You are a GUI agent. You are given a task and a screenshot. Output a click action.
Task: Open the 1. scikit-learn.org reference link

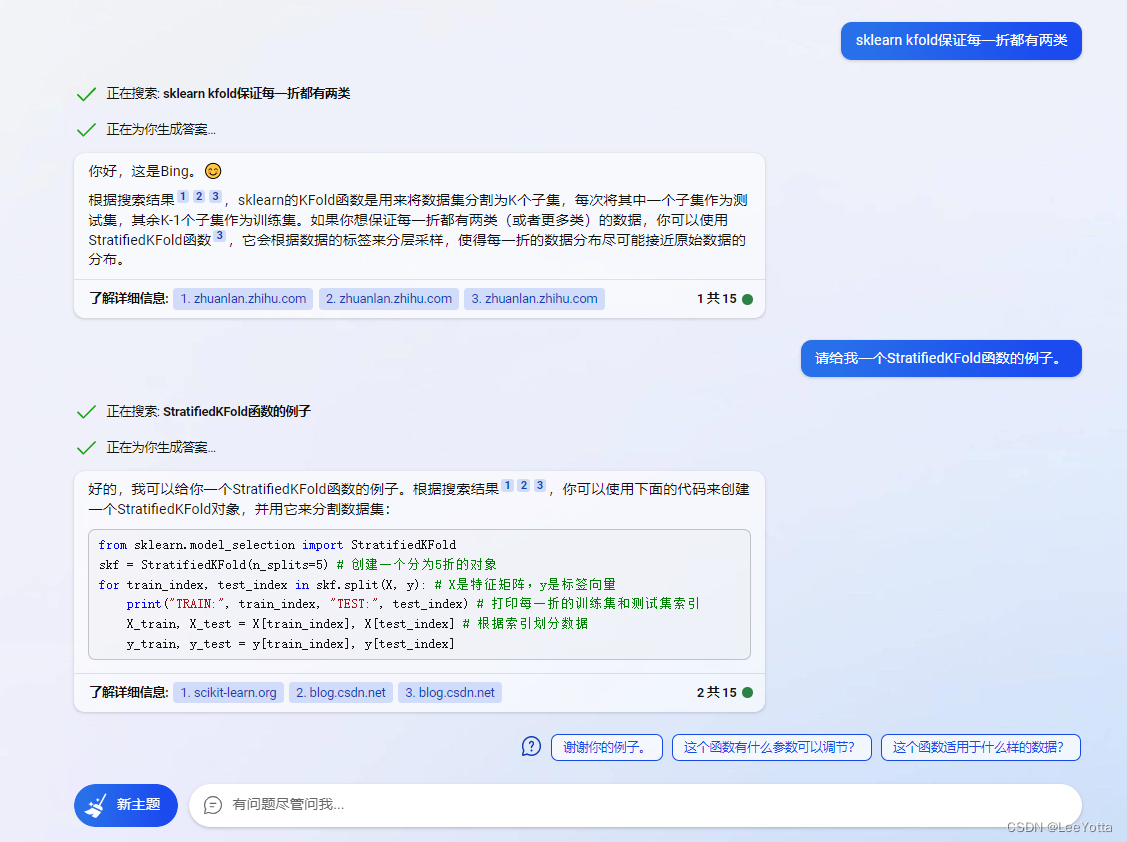point(228,691)
